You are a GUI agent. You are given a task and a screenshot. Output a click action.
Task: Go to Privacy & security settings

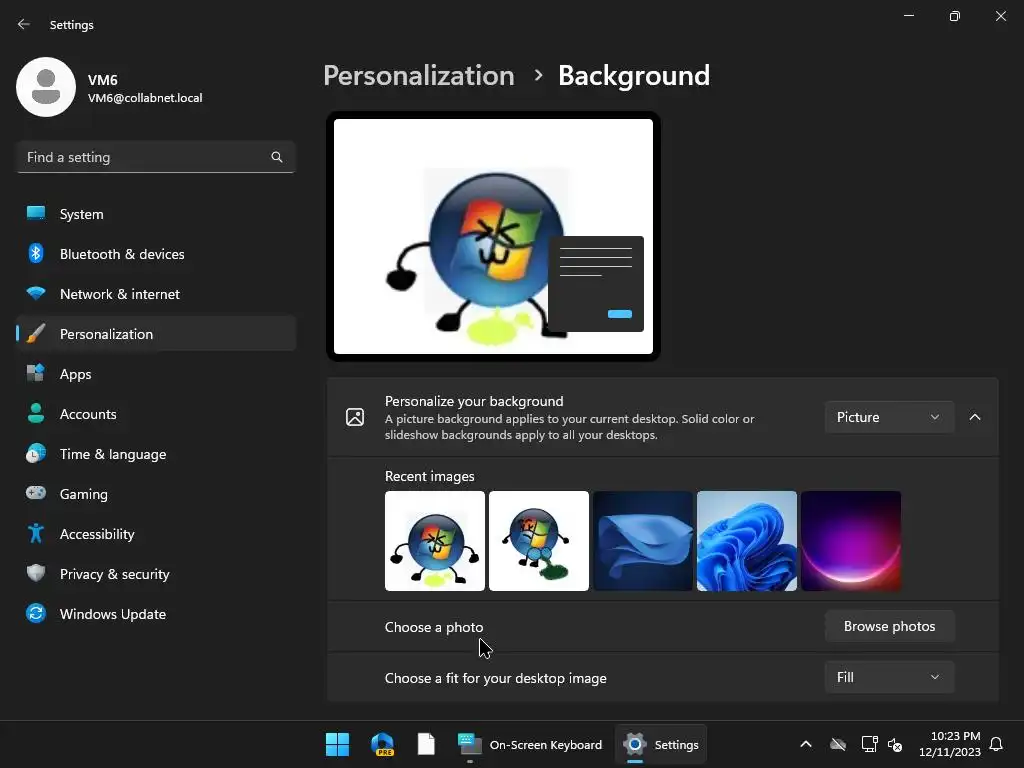(x=156, y=573)
